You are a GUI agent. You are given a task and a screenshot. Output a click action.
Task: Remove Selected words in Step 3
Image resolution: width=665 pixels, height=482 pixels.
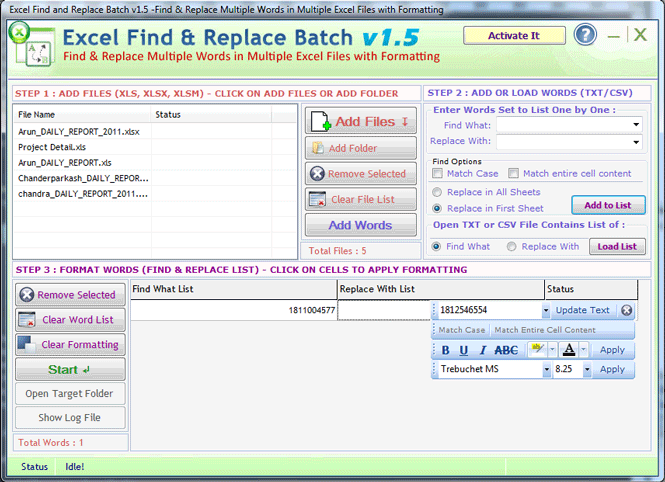point(70,295)
